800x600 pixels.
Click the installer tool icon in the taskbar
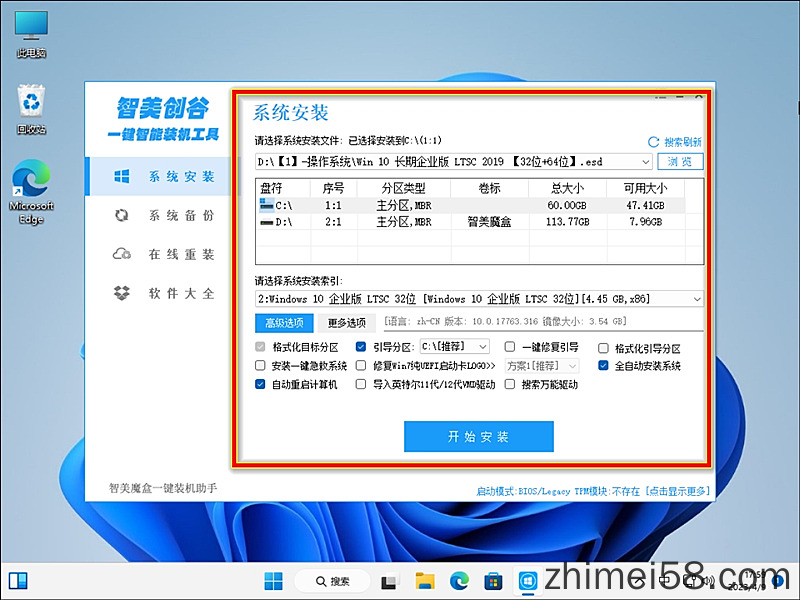tap(528, 581)
